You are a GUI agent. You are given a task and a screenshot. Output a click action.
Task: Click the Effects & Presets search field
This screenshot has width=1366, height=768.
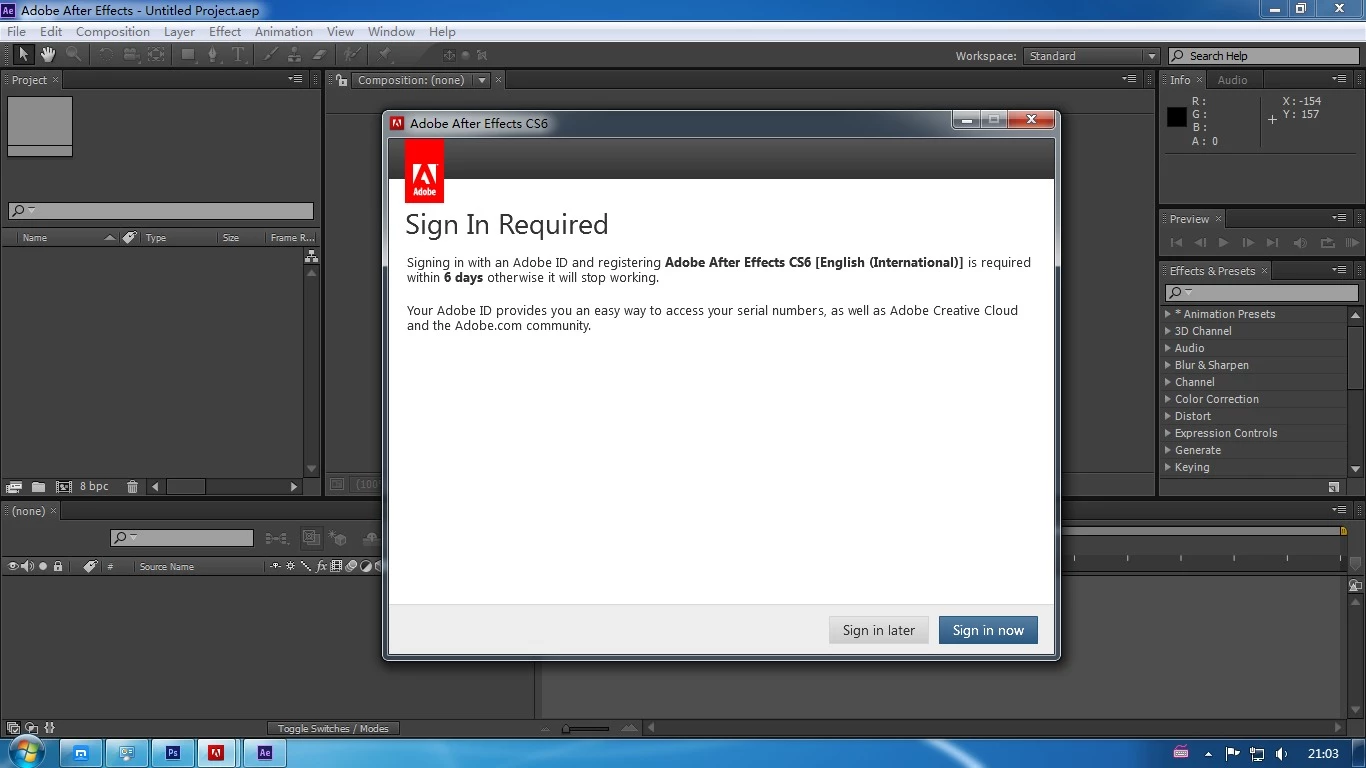point(1262,292)
